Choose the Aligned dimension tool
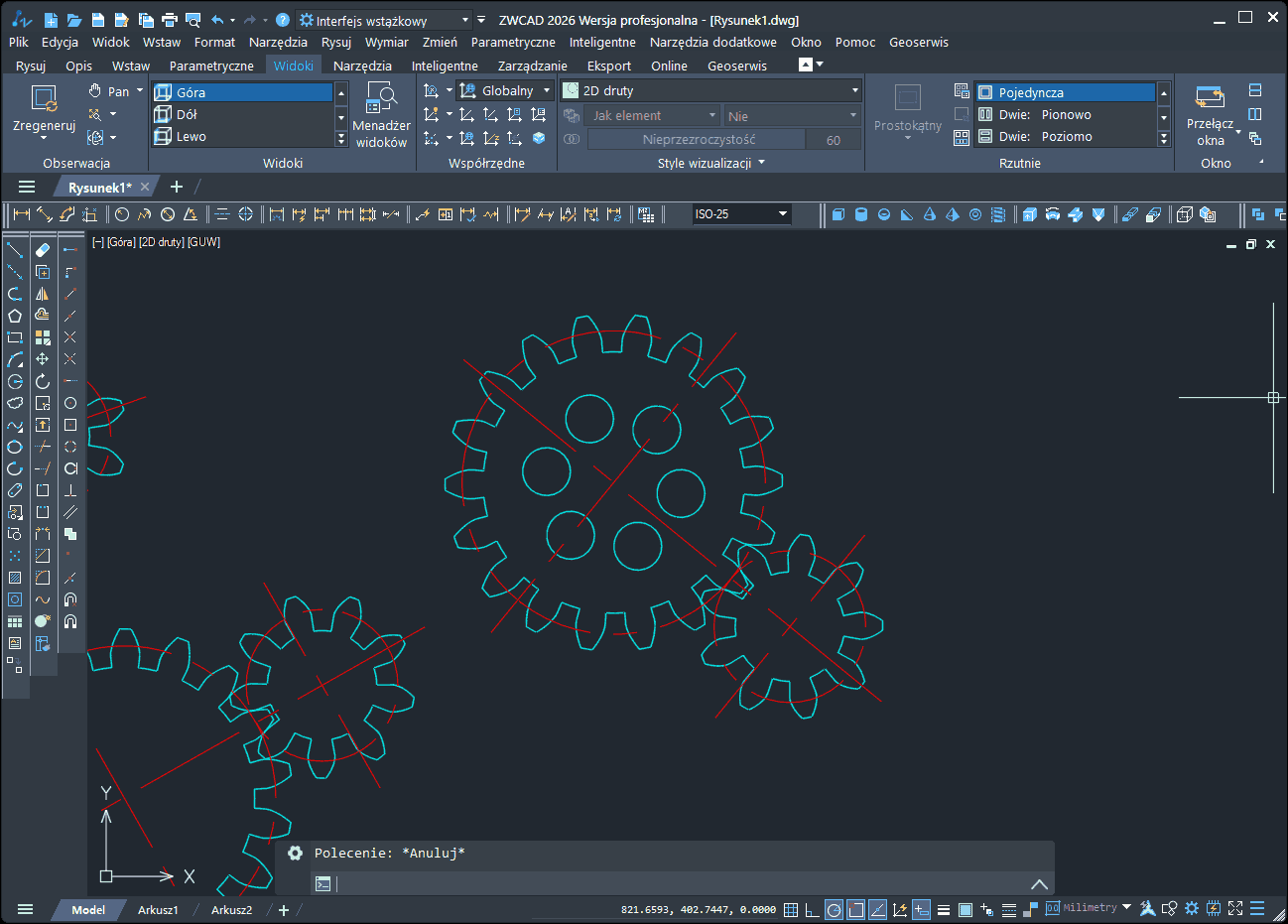Screen dimensions: 1288x924 tap(45, 214)
